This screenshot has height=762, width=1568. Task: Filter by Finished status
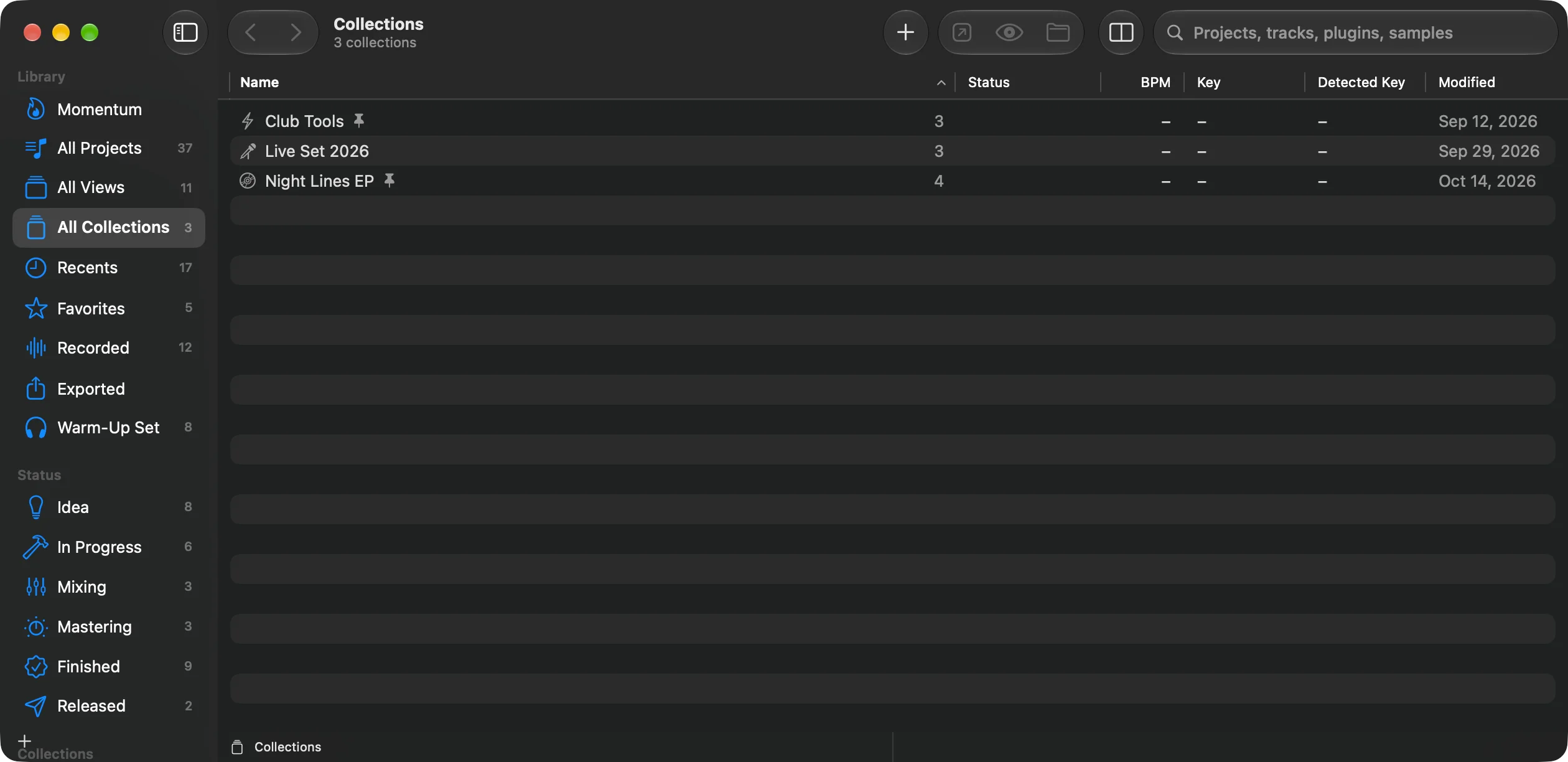pyautogui.click(x=109, y=667)
